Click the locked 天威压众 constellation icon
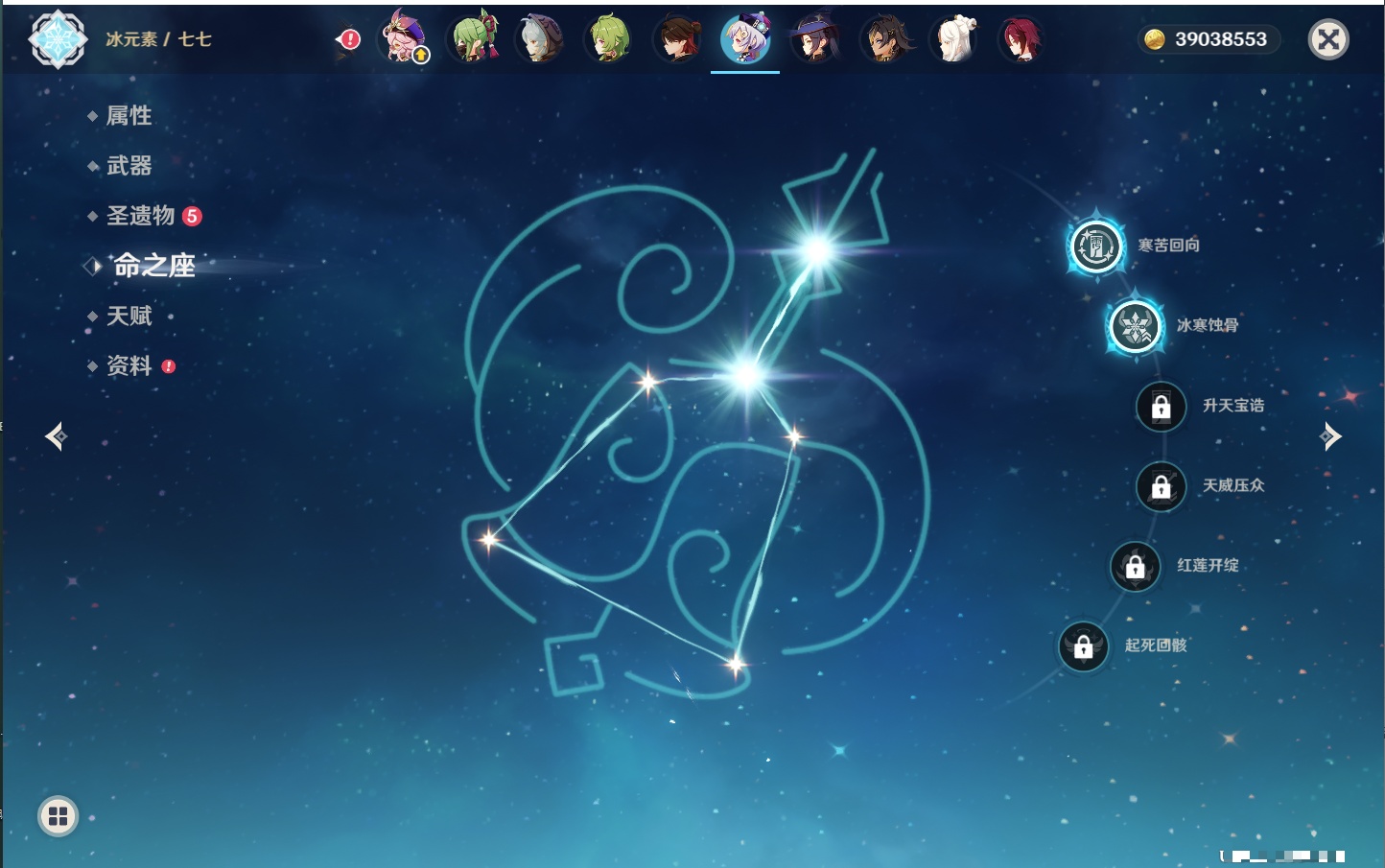This screenshot has height=868, width=1385. (1161, 486)
